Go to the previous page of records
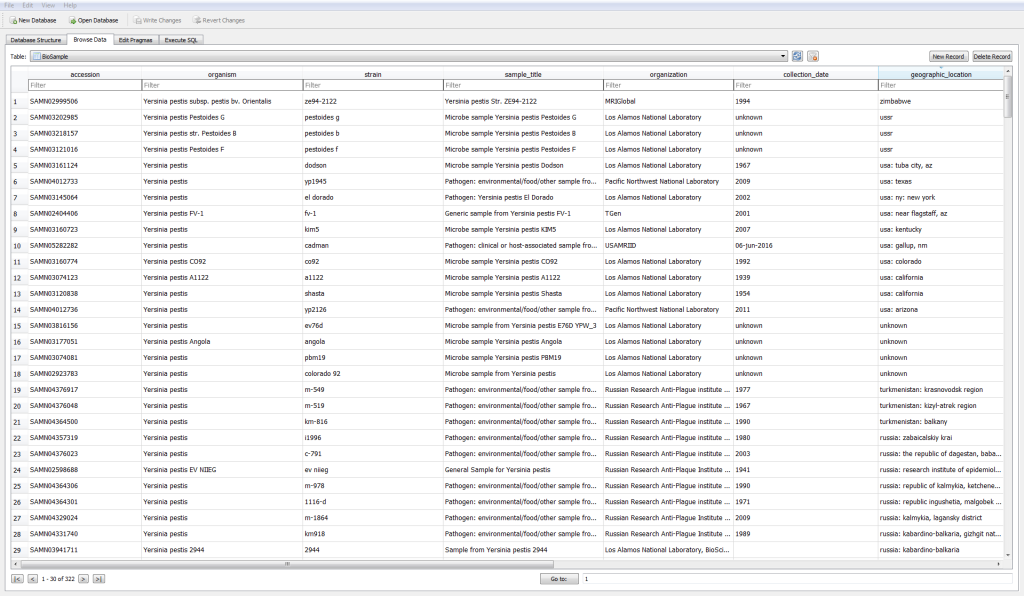 31,578
